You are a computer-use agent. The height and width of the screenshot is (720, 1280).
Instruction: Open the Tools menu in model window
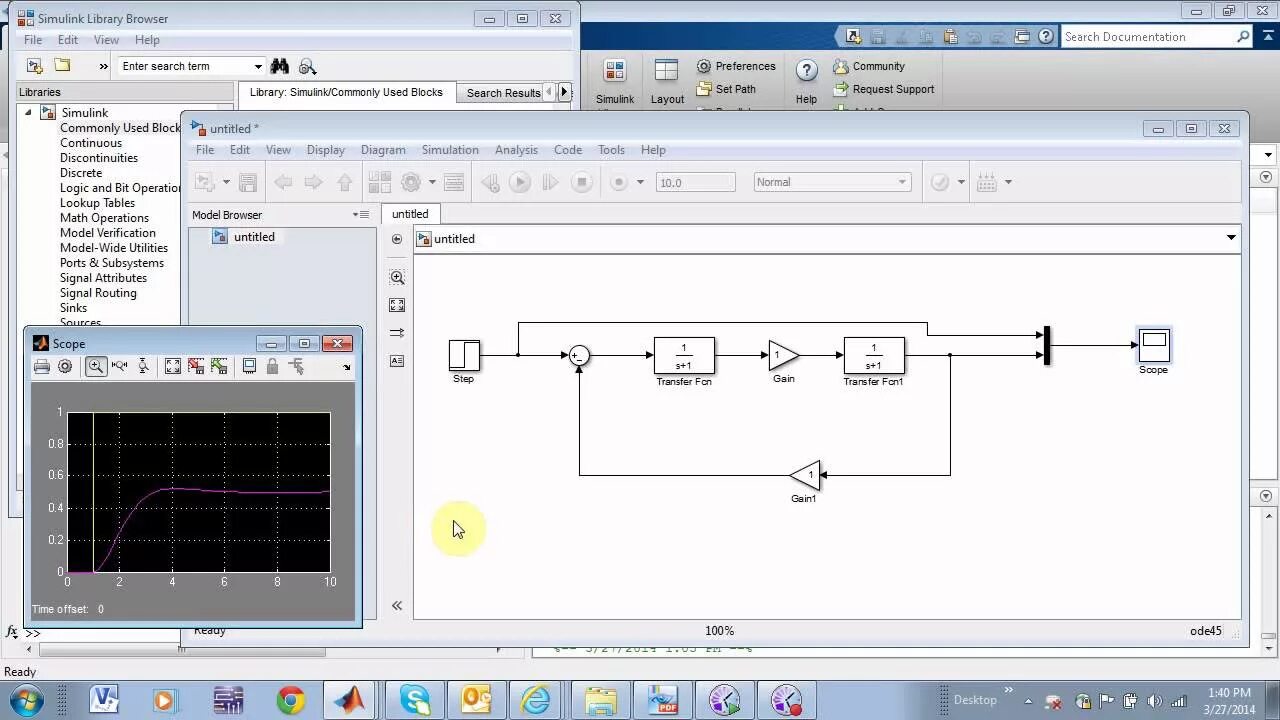pyautogui.click(x=611, y=150)
